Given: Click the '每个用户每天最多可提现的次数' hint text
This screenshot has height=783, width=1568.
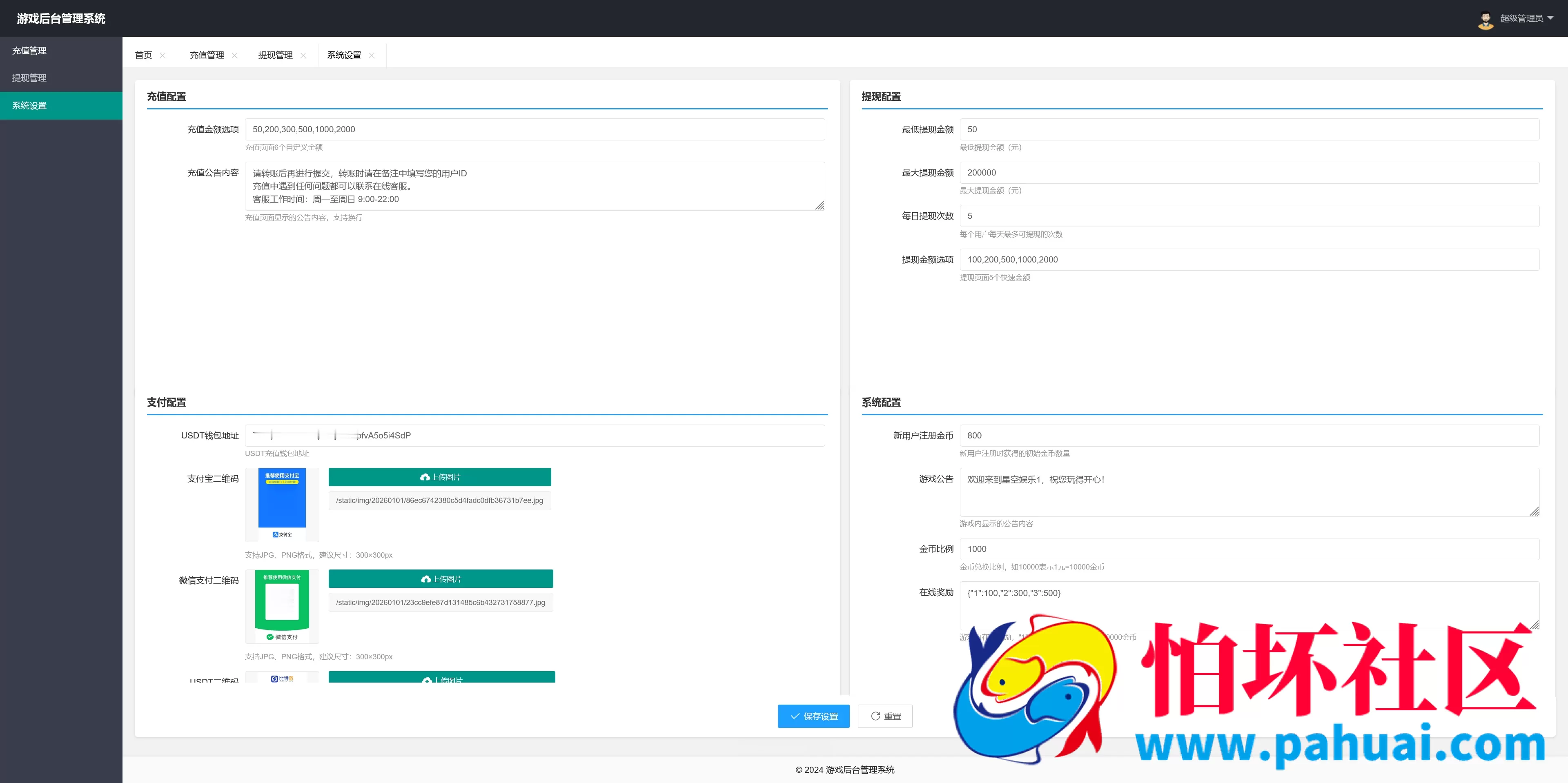Looking at the screenshot, I should 1011,234.
